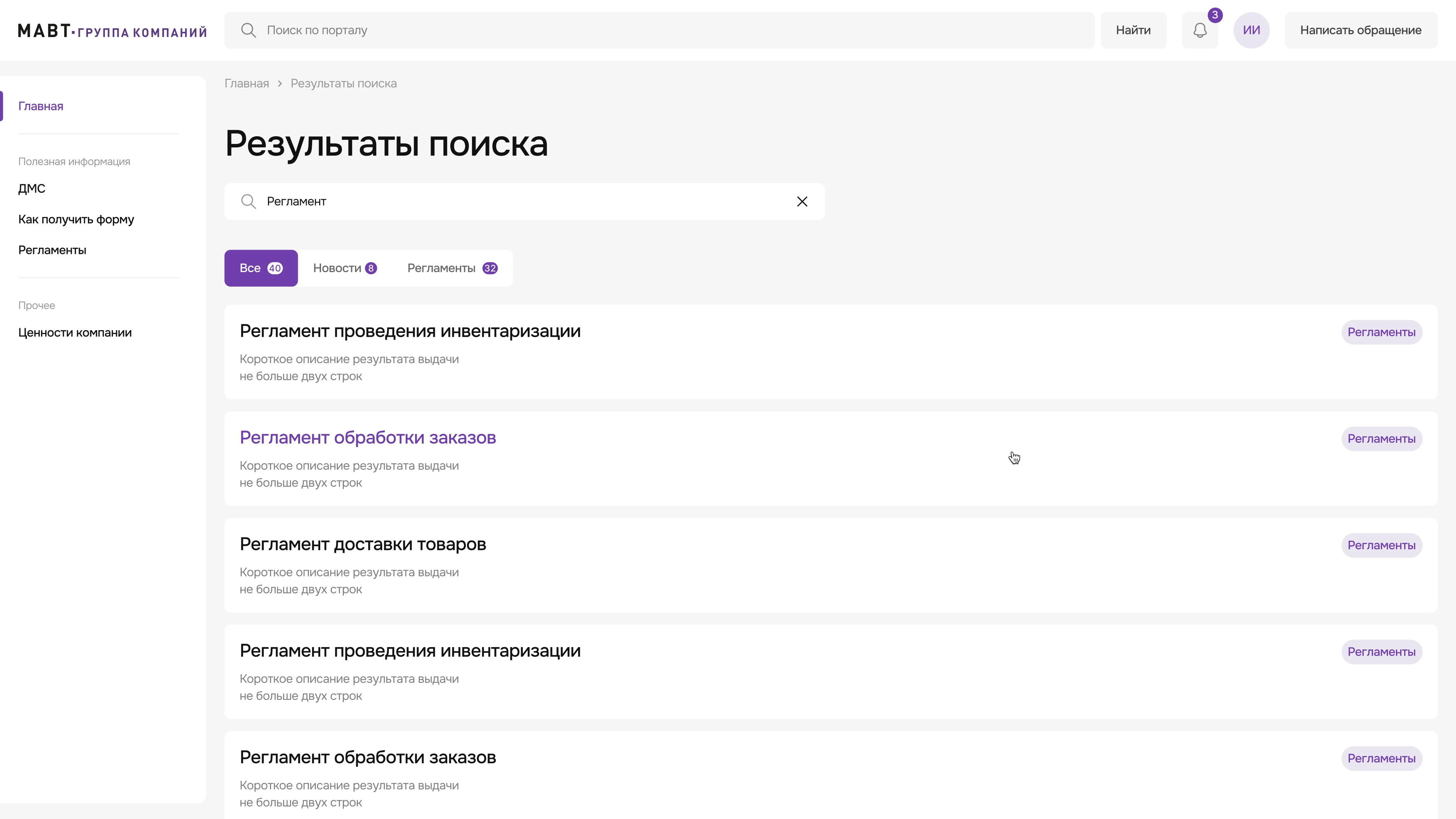The height and width of the screenshot is (819, 1456).
Task: Click the 32 count badge on Регламенты
Action: (490, 268)
